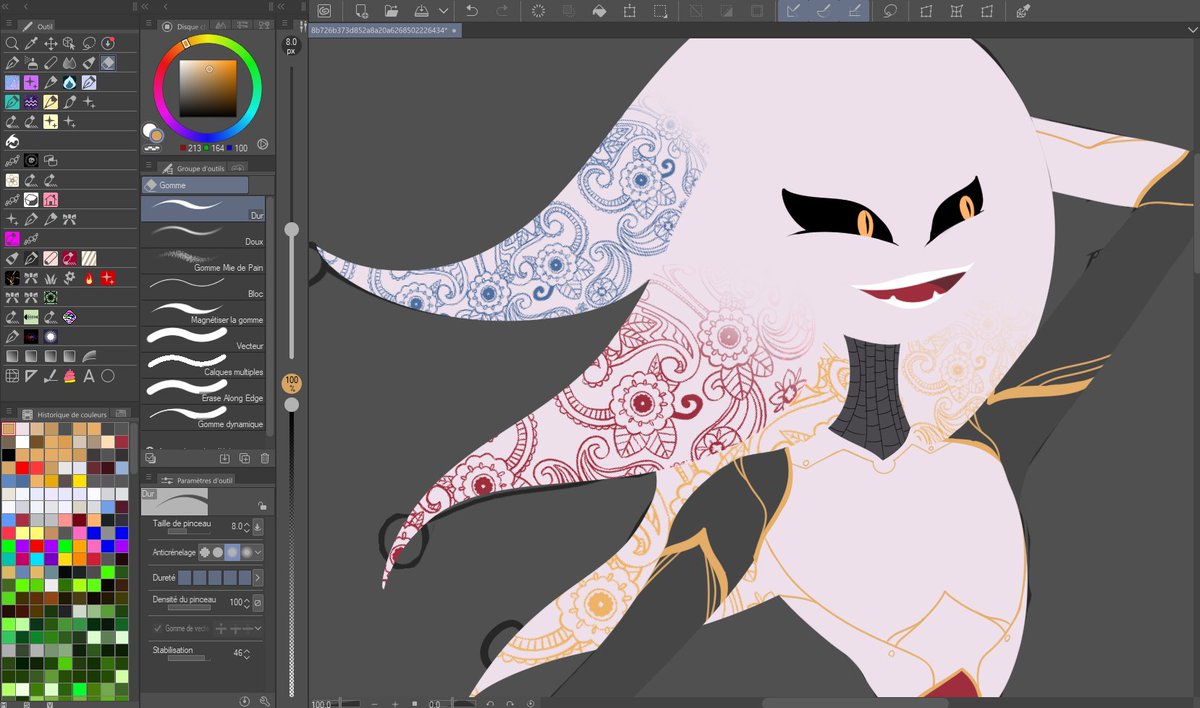Switch to Disque chromatique tab

(x=182, y=27)
